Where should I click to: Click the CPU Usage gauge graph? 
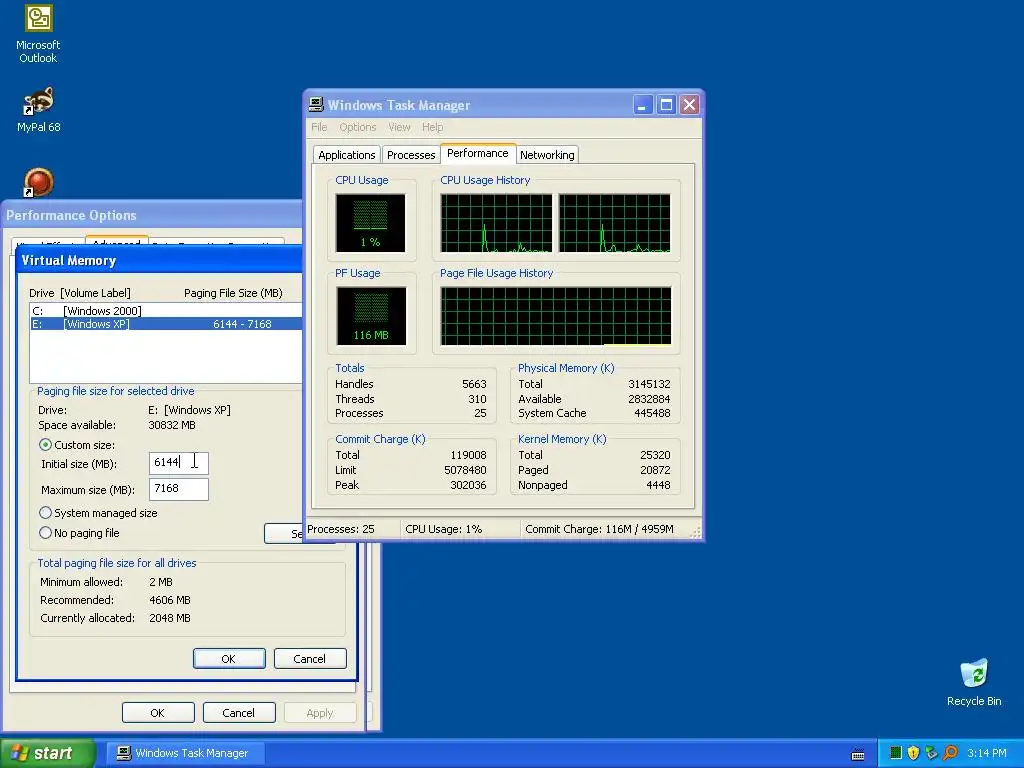(x=370, y=223)
